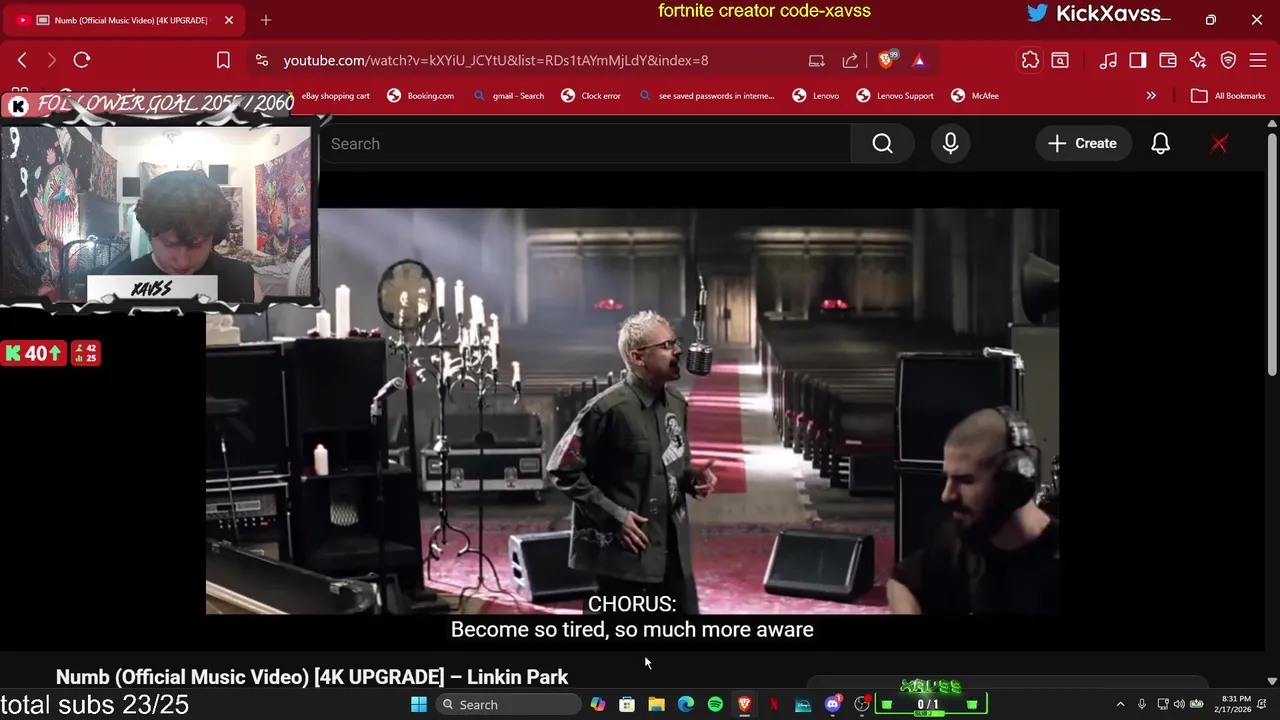Viewport: 1280px width, 720px height.
Task: Select the Numb music video browser tab
Action: click(x=125, y=20)
